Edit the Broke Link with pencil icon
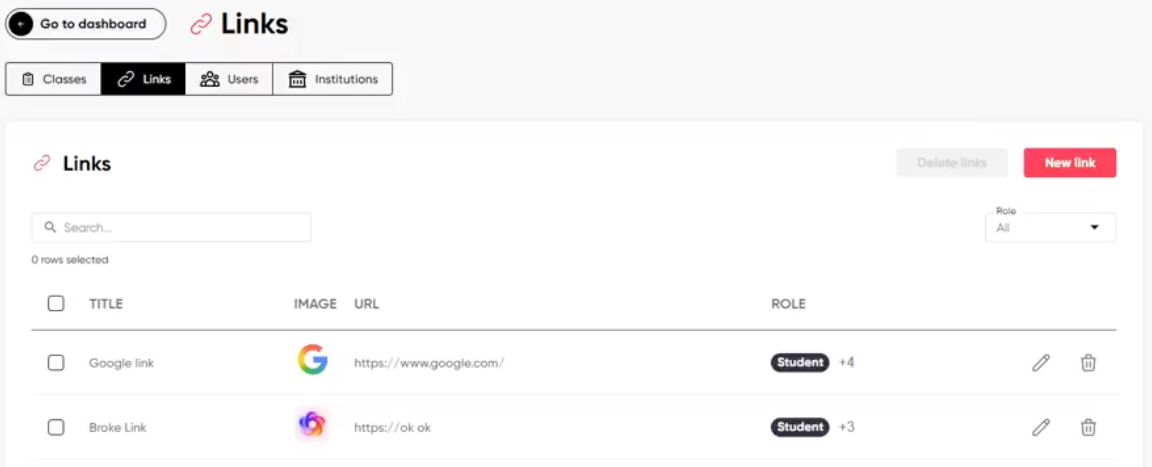Viewport: 1152px width, 467px height. click(1040, 427)
